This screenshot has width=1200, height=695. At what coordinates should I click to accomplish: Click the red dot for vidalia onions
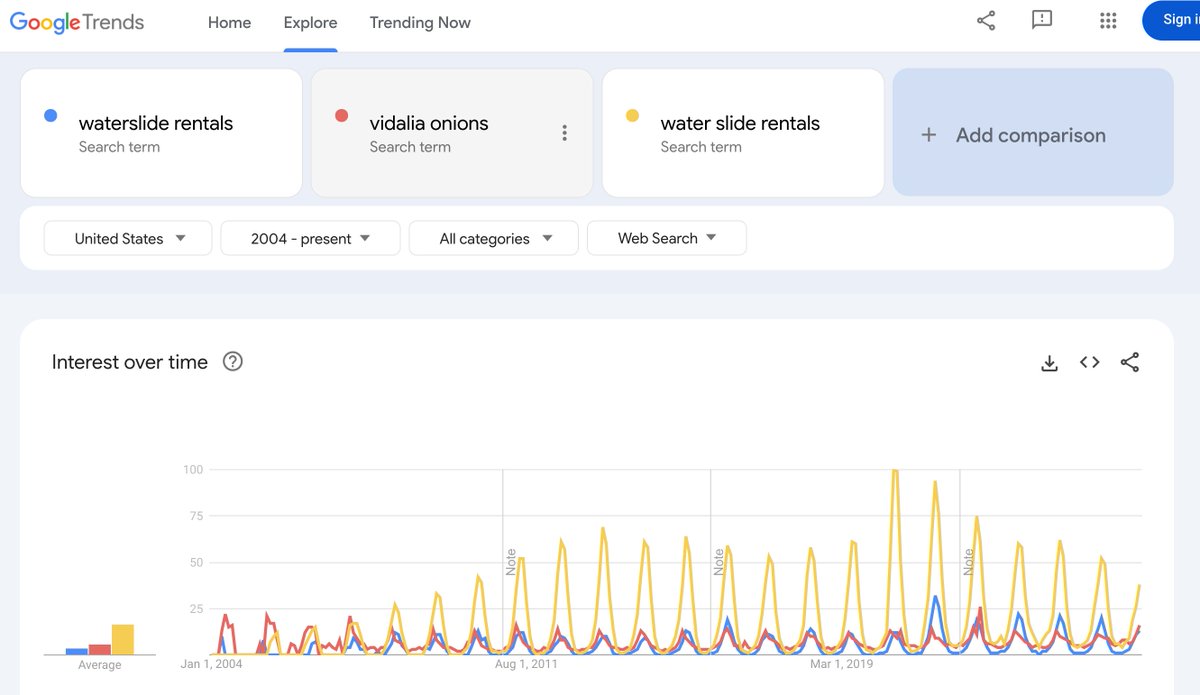click(341, 116)
